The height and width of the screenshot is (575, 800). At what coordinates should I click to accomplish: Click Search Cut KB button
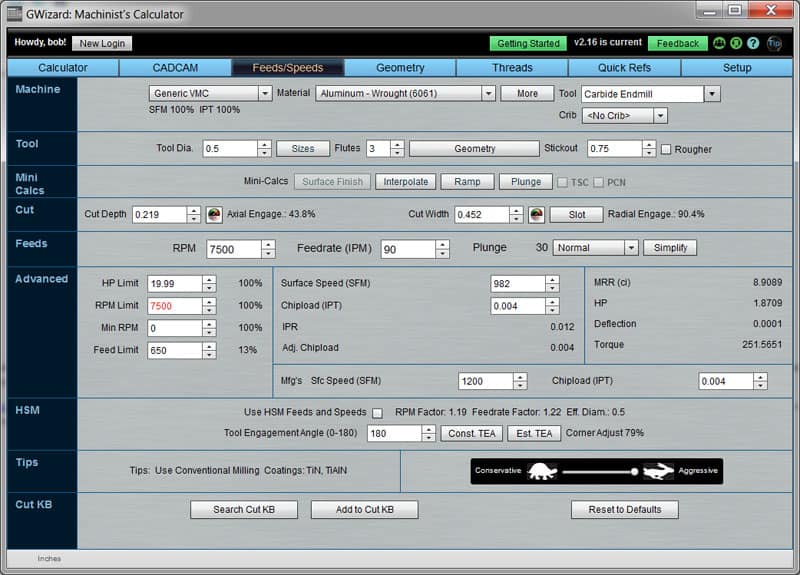(244, 510)
